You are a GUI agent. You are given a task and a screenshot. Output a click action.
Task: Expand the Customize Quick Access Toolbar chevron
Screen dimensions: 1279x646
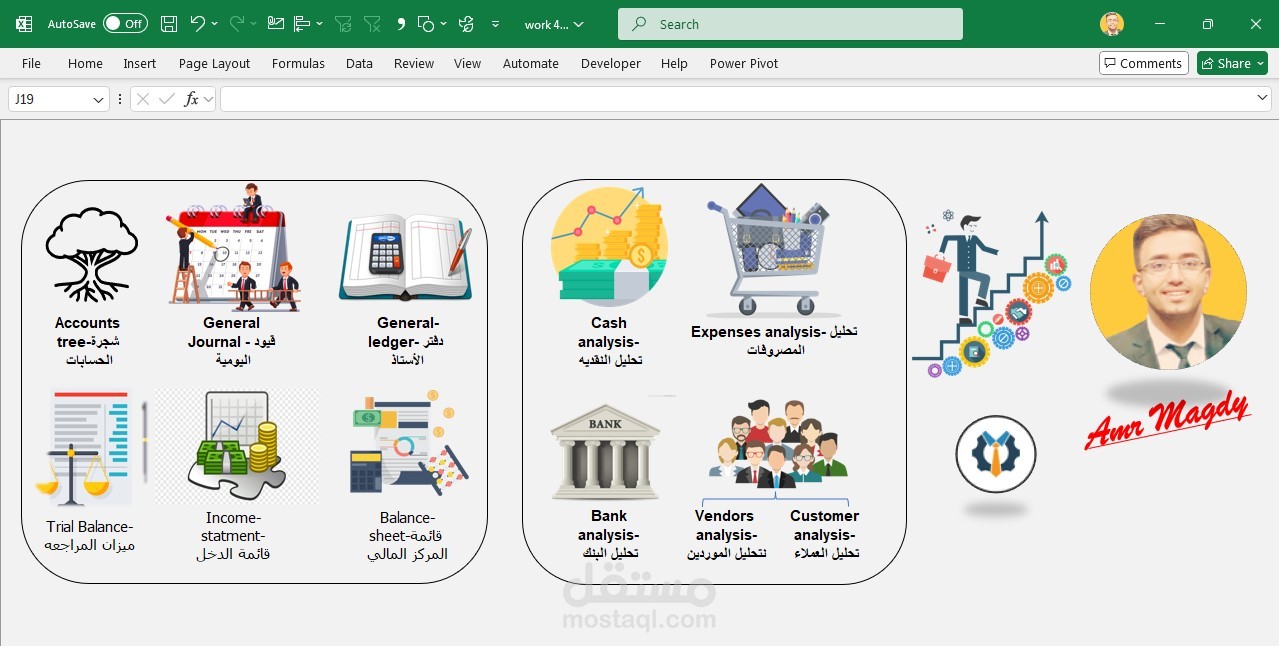pyautogui.click(x=495, y=23)
